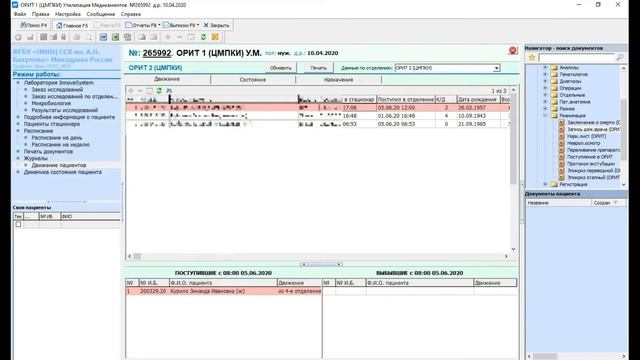Click the Анализы folder icon
This screenshot has height=360, width=640.
pyautogui.click(x=554, y=67)
